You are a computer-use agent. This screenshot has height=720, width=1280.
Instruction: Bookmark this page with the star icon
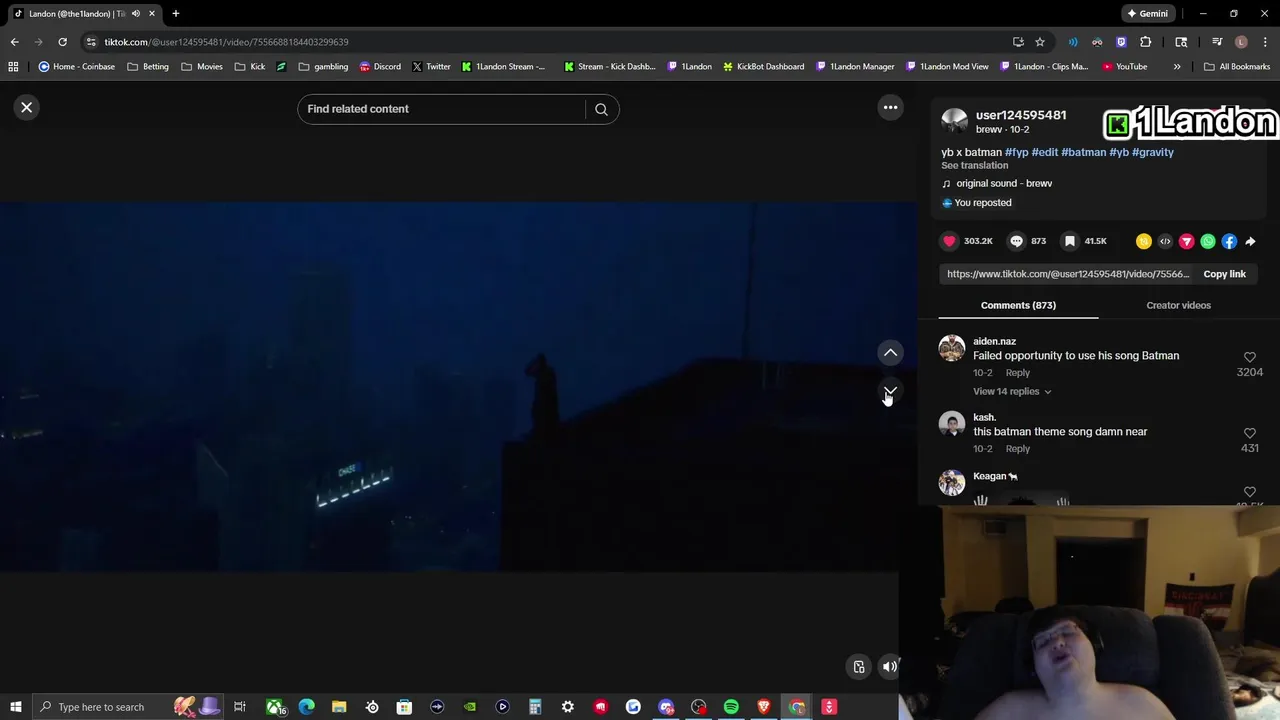[x=1040, y=42]
